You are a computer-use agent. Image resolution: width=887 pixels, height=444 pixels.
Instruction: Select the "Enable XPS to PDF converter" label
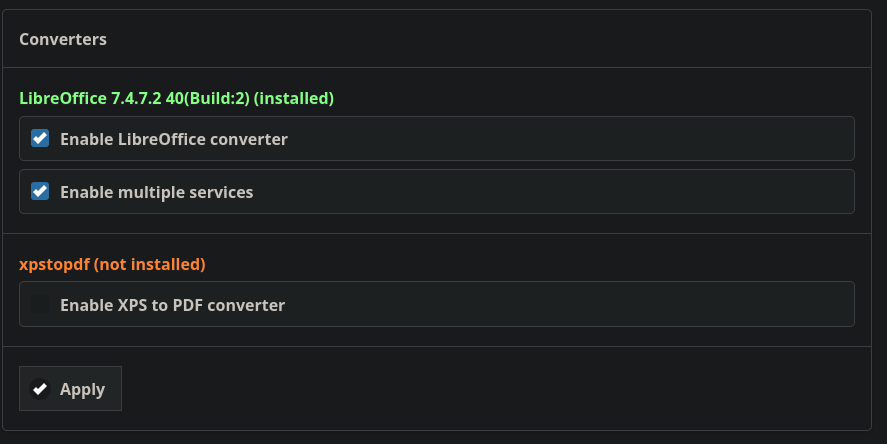tap(173, 305)
